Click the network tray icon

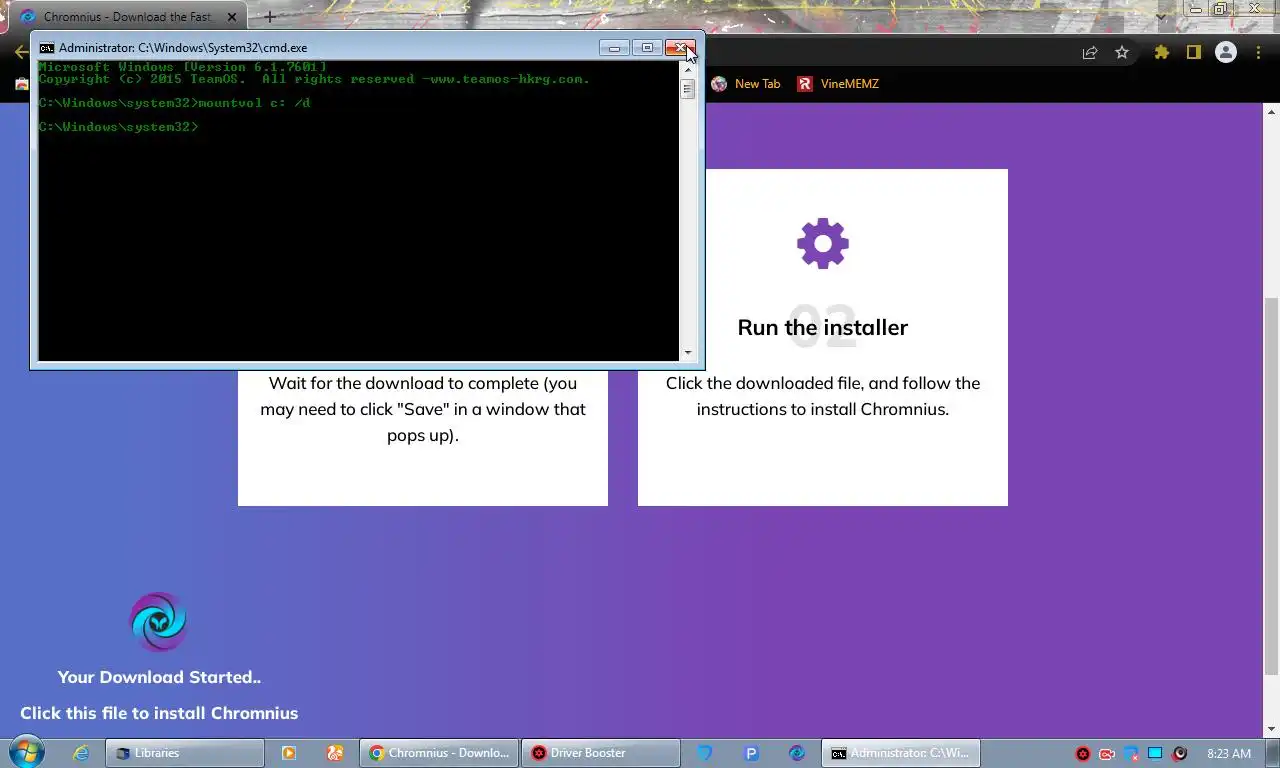(x=1131, y=754)
